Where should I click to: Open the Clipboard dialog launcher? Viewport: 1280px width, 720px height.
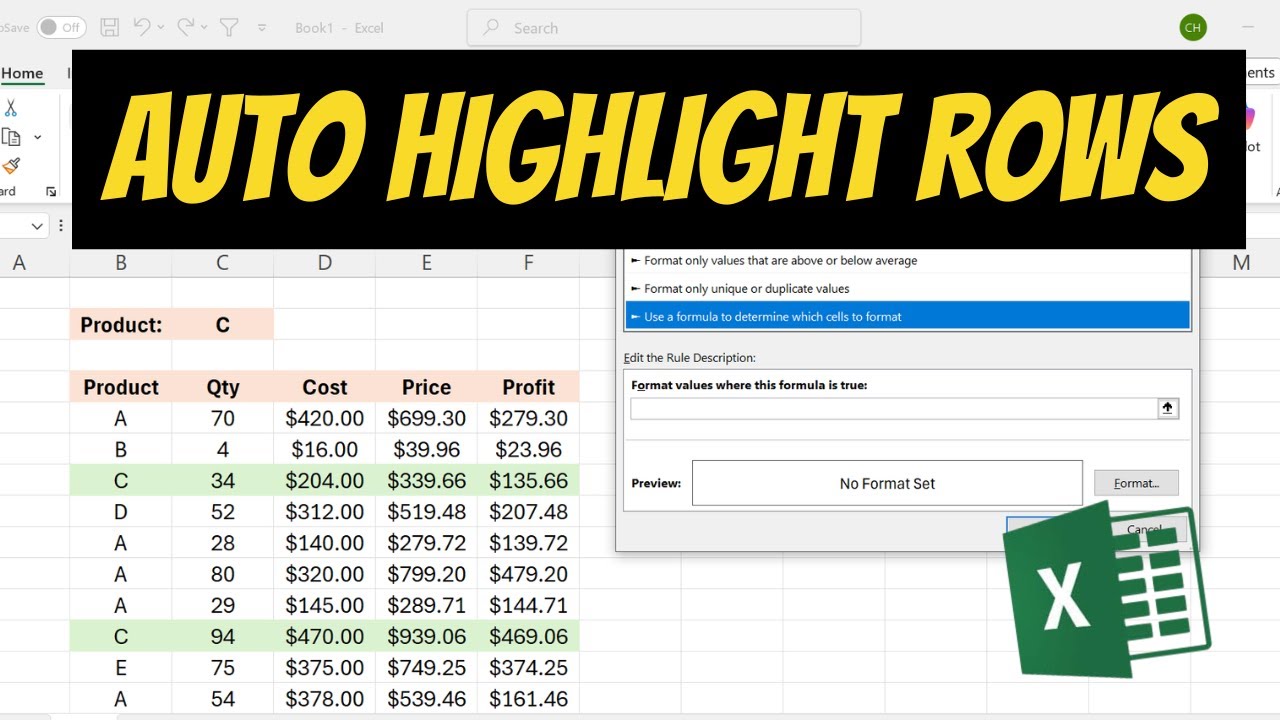click(51, 191)
